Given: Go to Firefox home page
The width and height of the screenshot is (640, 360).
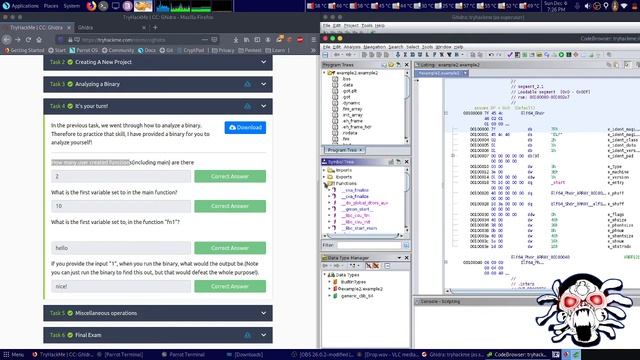Looking at the screenshot, I should pos(39,40).
